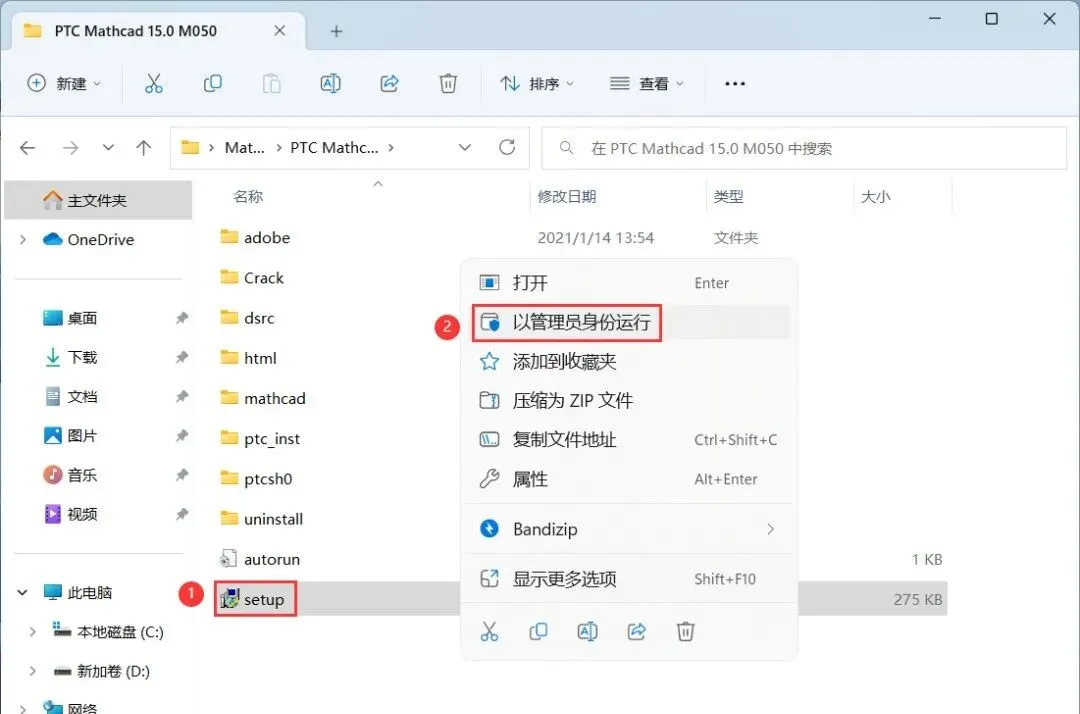Unpin 桌面 using its pin icon
The width and height of the screenshot is (1080, 714).
click(x=182, y=318)
